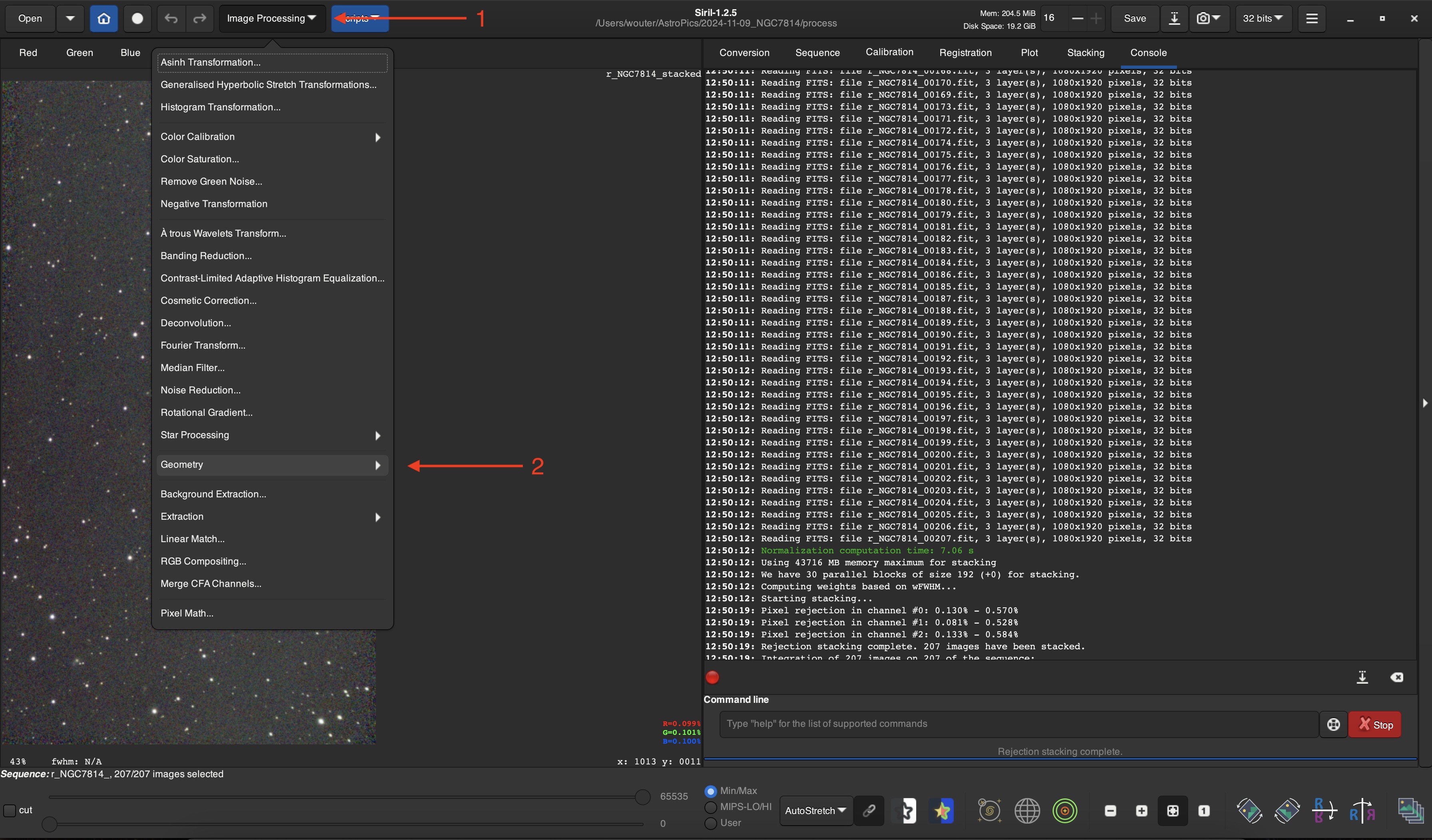The image size is (1432, 840).
Task: Click the false-color star rendering icon
Action: [941, 810]
